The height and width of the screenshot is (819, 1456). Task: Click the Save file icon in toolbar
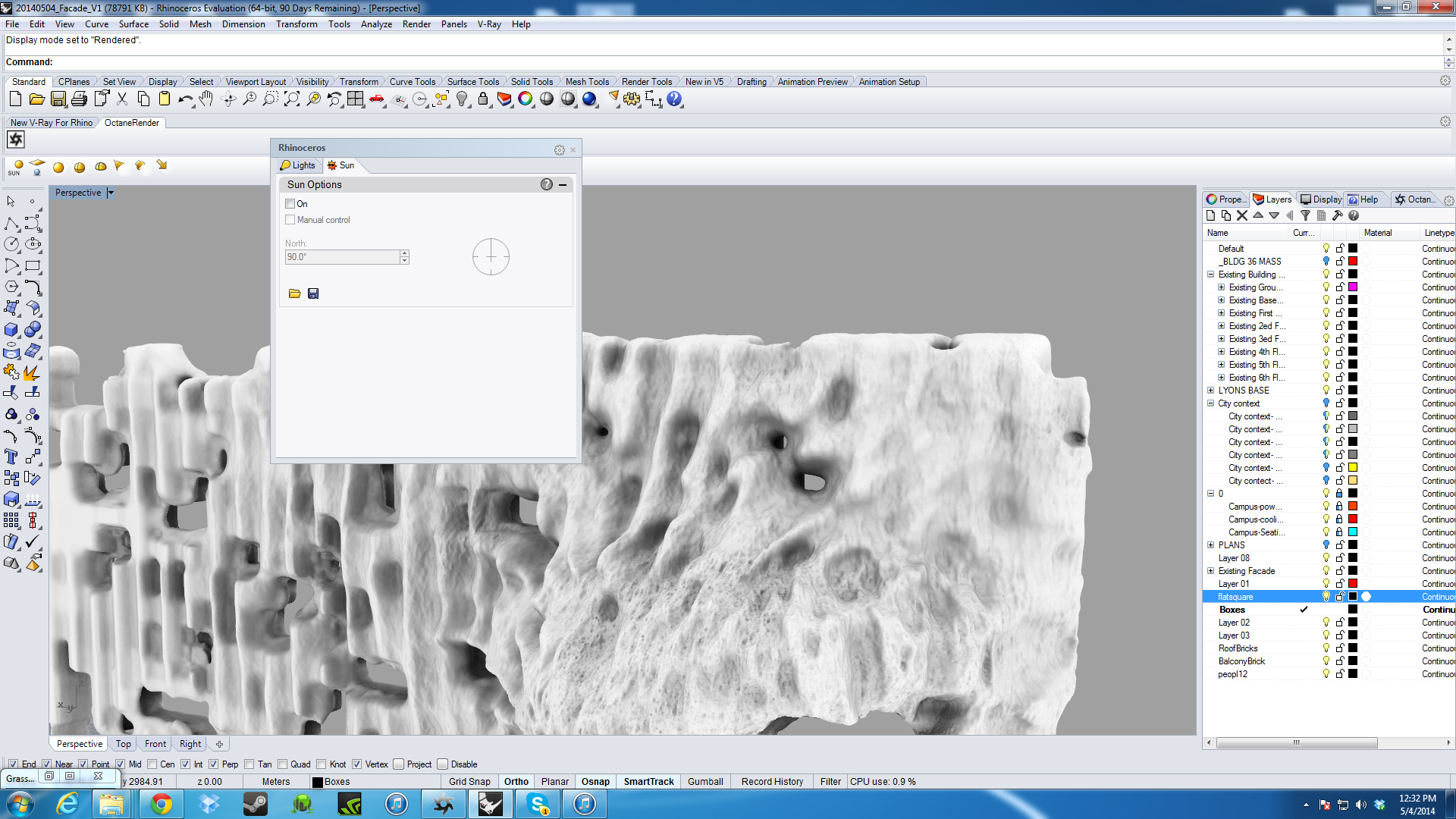coord(58,99)
